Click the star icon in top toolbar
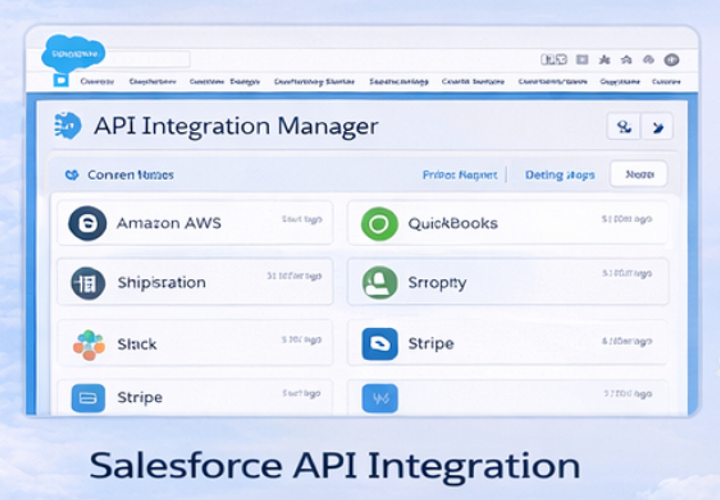 coord(605,60)
